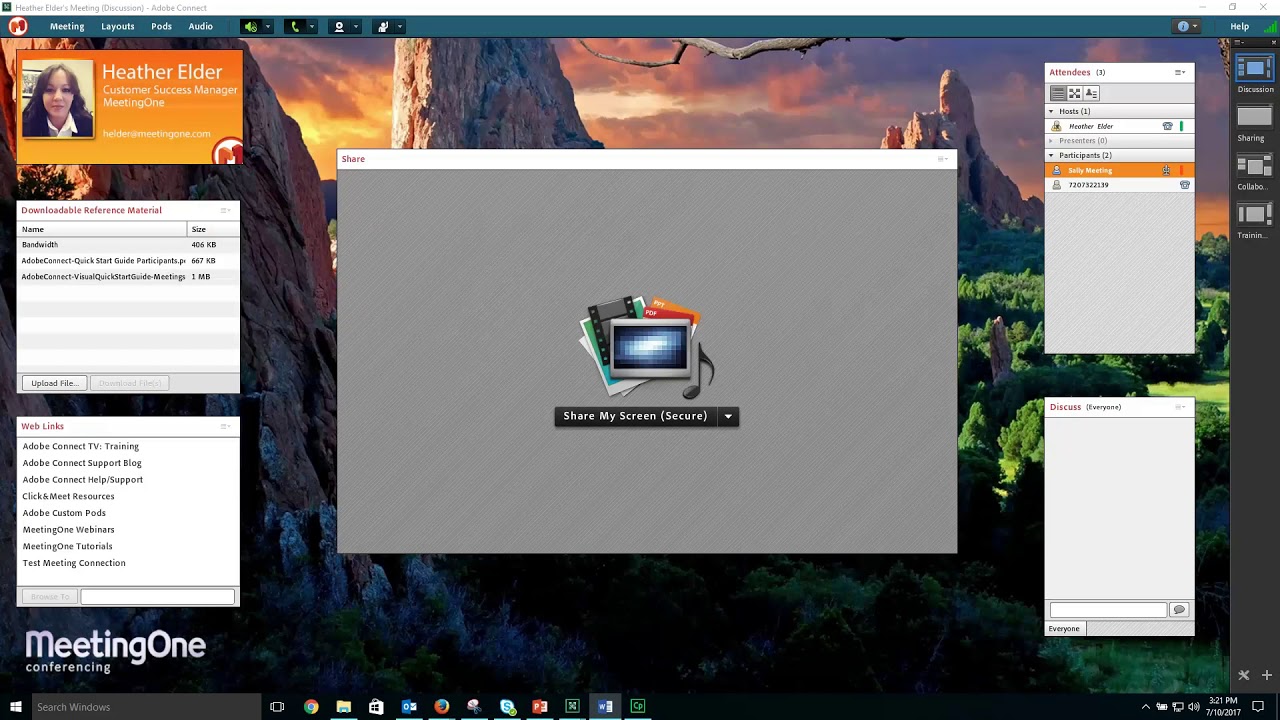Open Google Chrome from the taskbar

311,707
